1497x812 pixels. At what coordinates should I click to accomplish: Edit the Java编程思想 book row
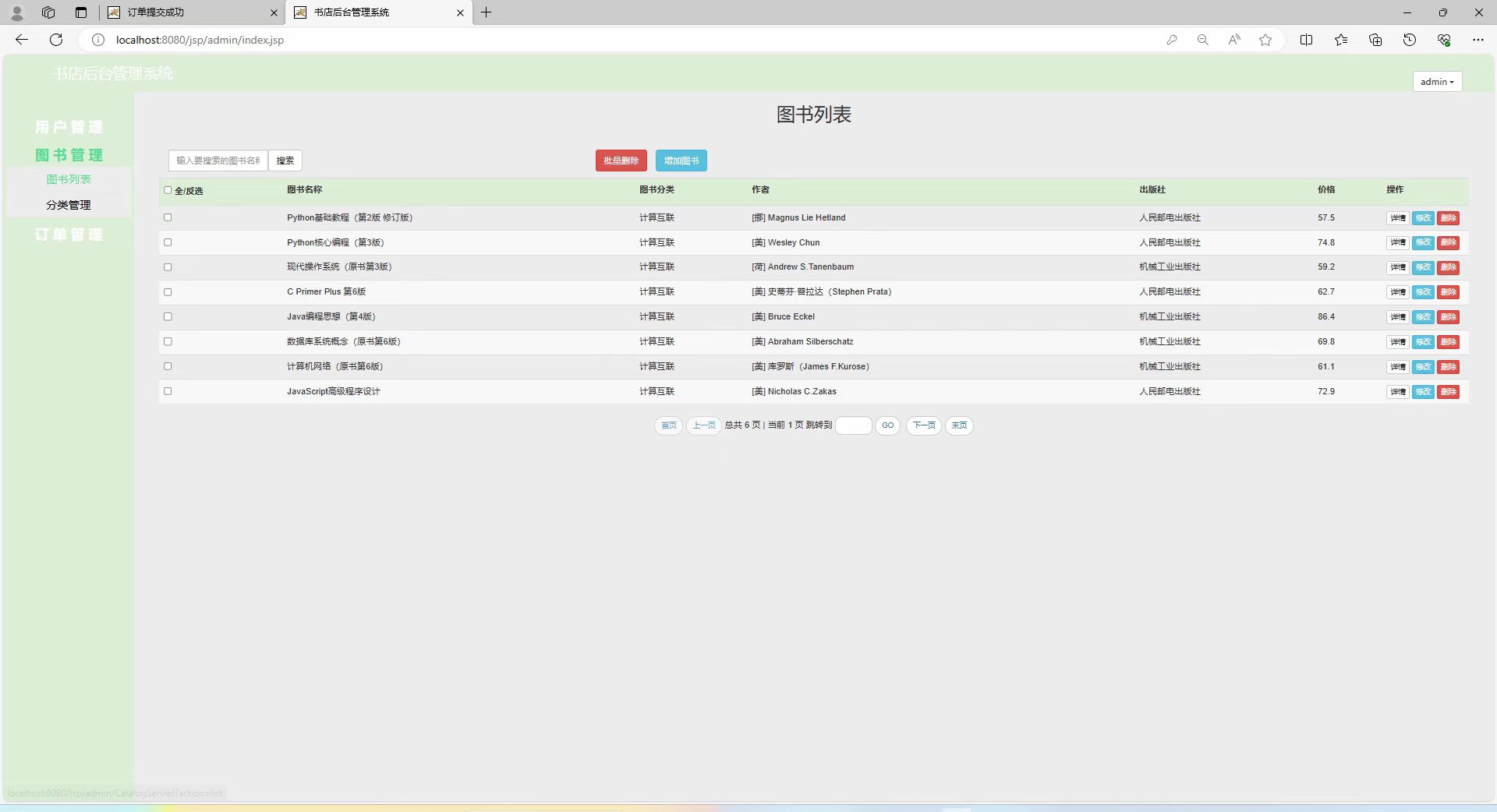click(x=1423, y=317)
